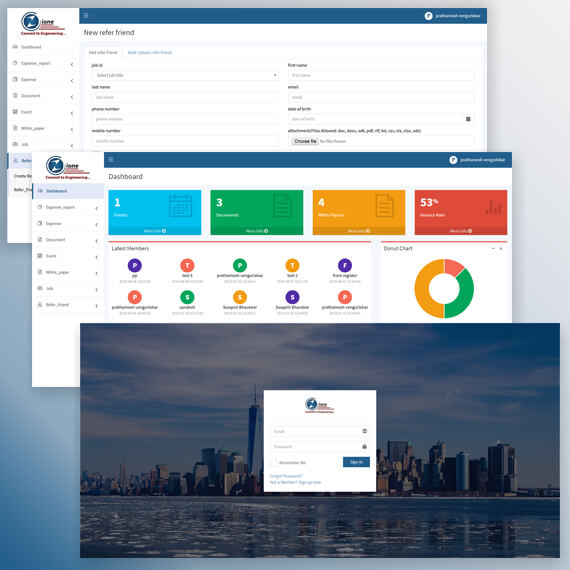Click Job sidebar icon in Dashboard window
The height and width of the screenshot is (570, 570).
(x=40, y=288)
